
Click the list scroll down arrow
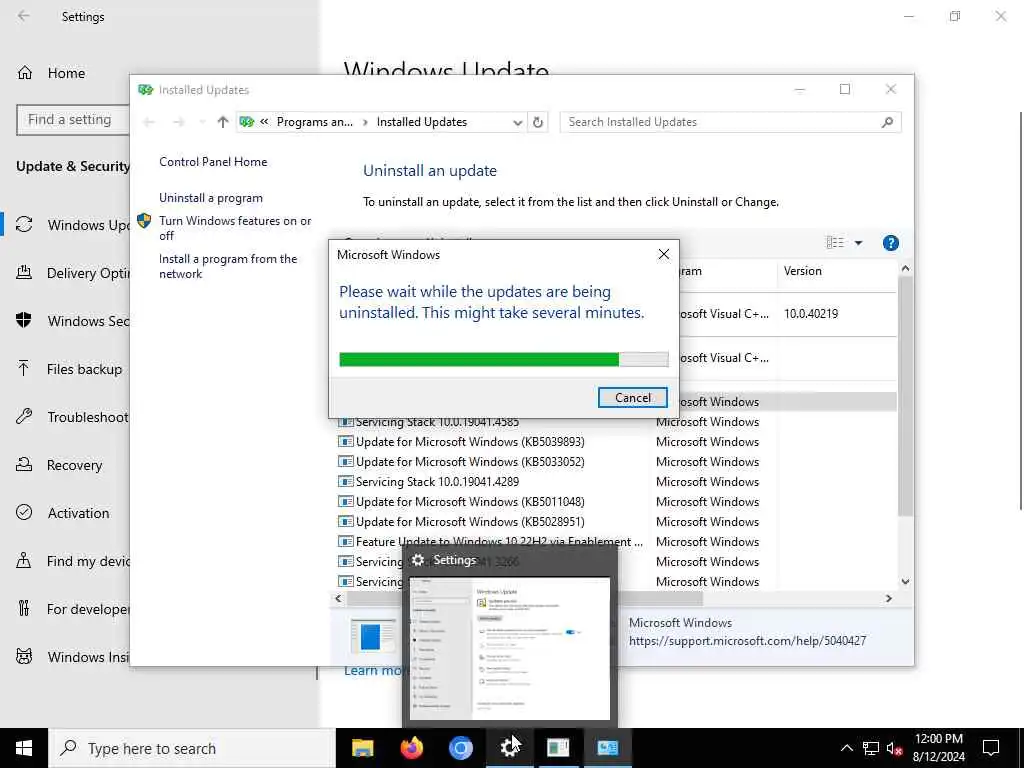click(905, 581)
